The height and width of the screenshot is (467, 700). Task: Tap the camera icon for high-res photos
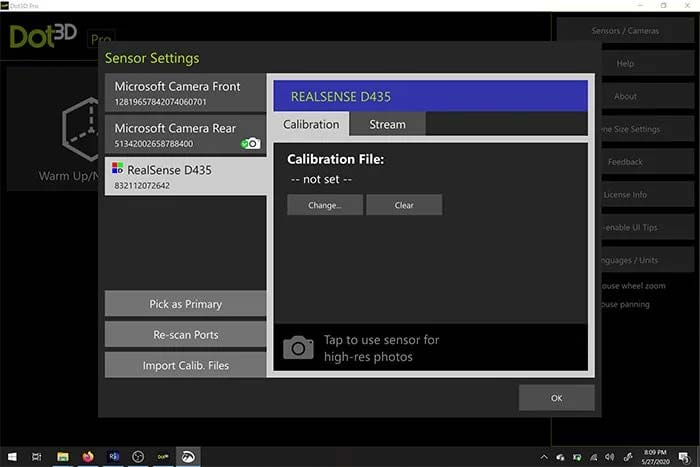[298, 347]
